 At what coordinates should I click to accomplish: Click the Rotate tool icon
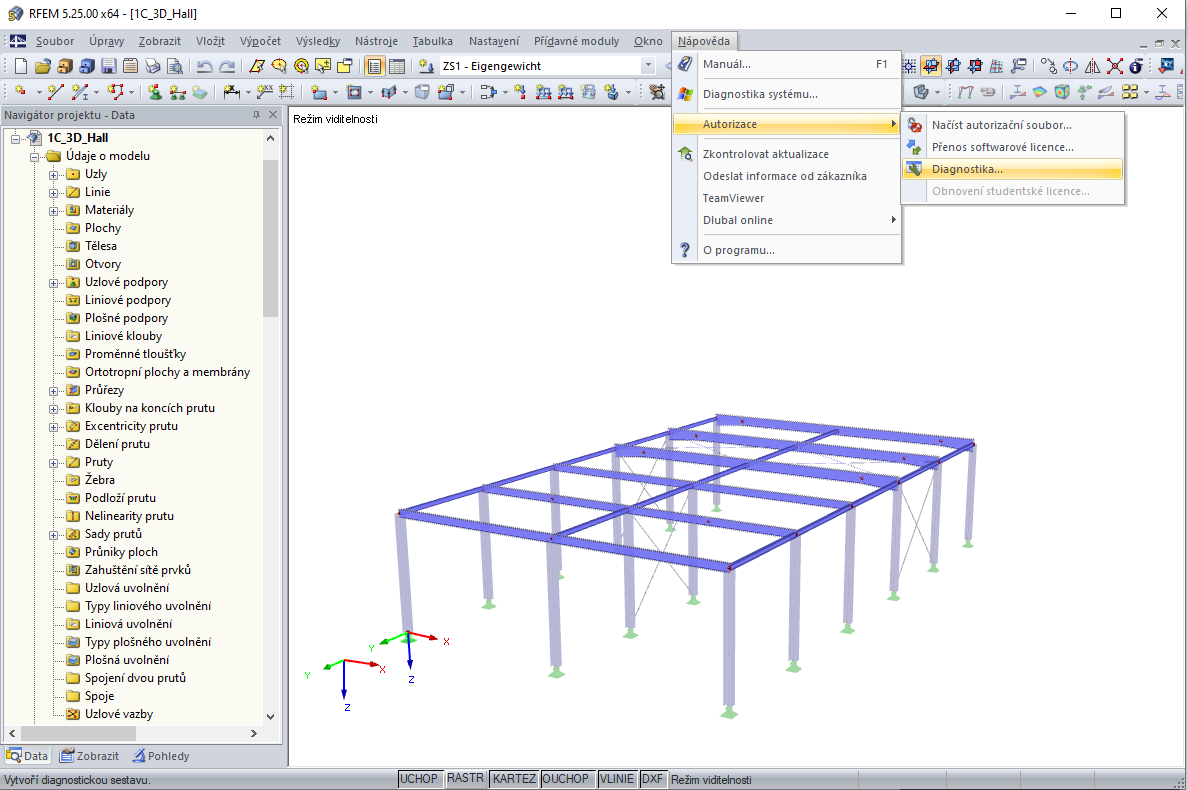(x=1071, y=66)
